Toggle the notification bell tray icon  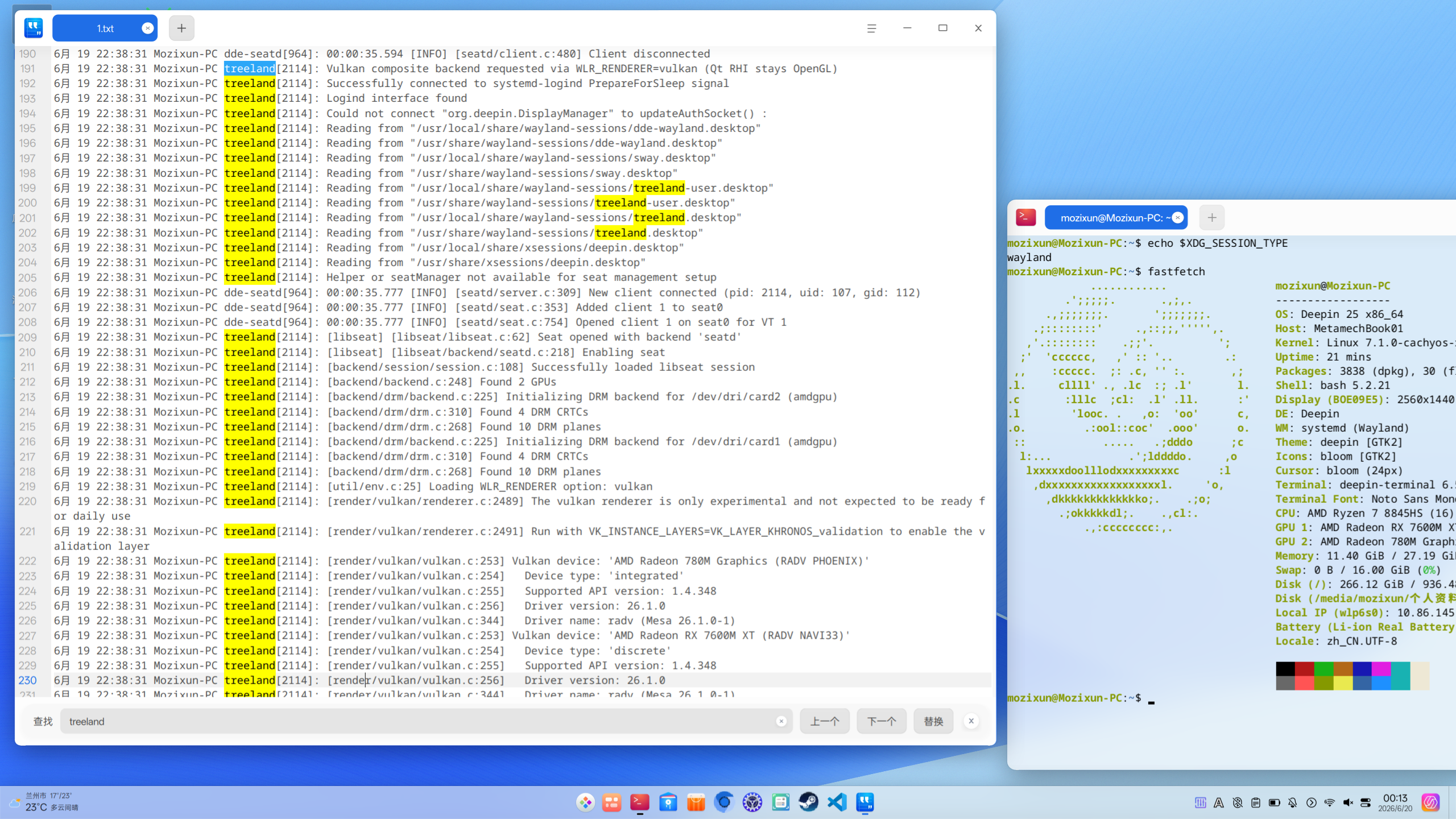(x=1293, y=803)
